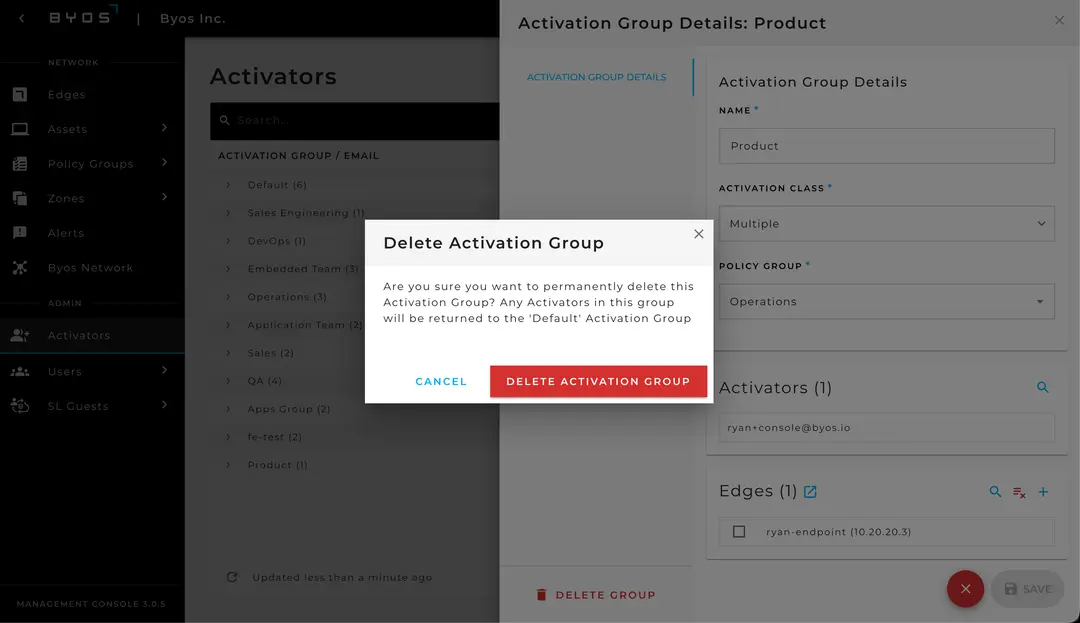
Task: Select ryan+console@byos.io activator entry
Action: coord(886,427)
